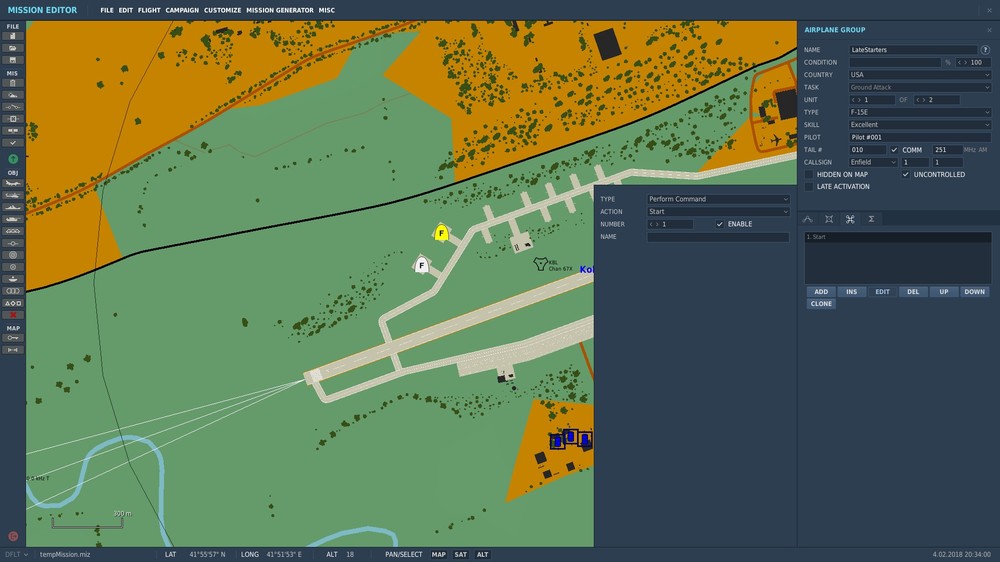Open the EDIT menu

(x=126, y=10)
